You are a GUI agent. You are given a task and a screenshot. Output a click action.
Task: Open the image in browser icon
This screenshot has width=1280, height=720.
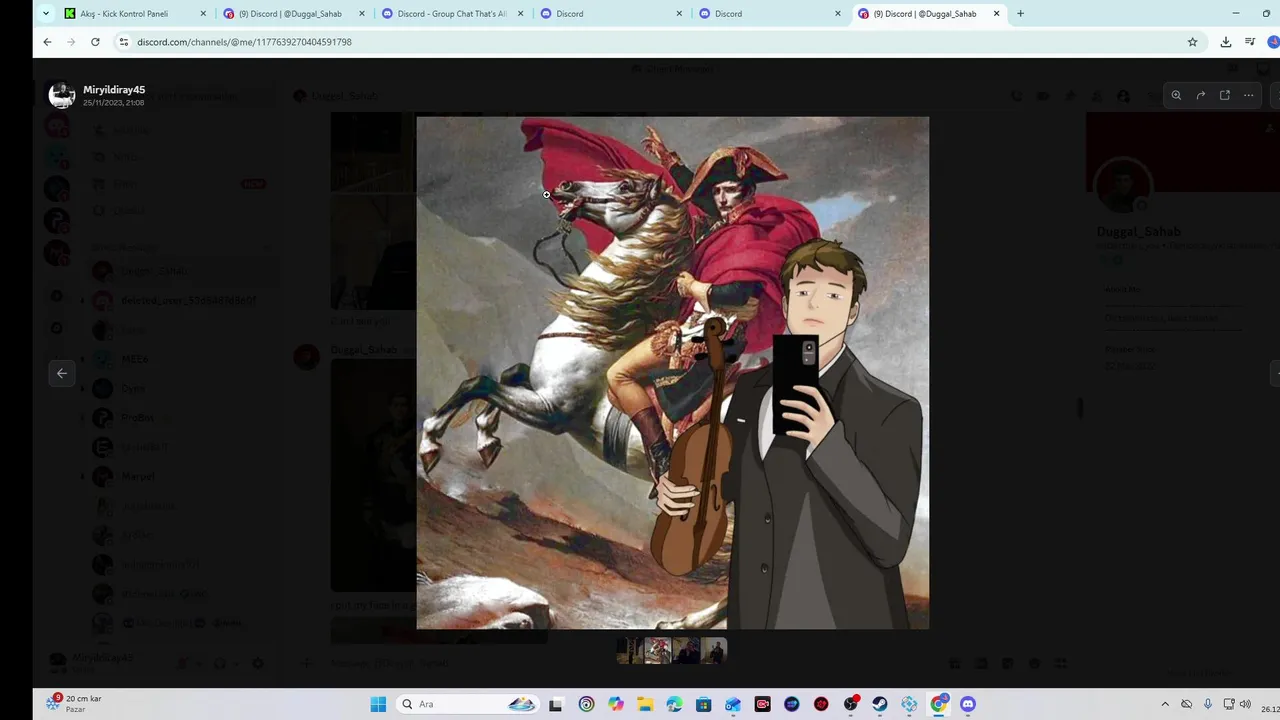pyautogui.click(x=1225, y=95)
